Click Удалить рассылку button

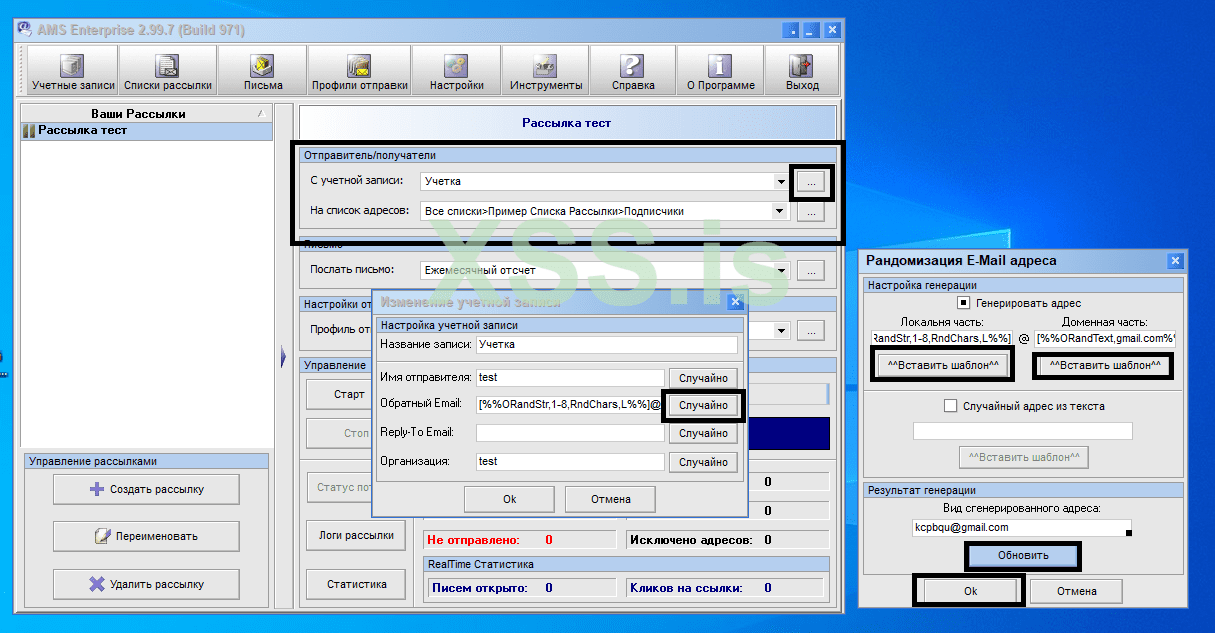click(146, 584)
